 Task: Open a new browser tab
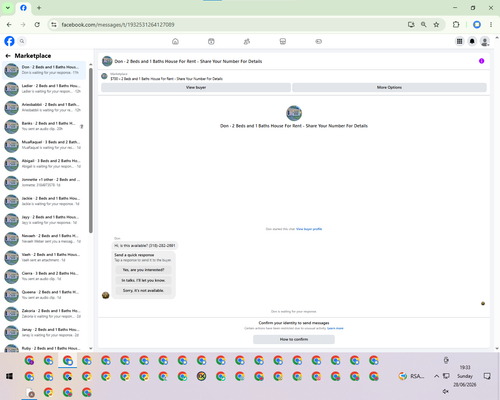point(39,8)
